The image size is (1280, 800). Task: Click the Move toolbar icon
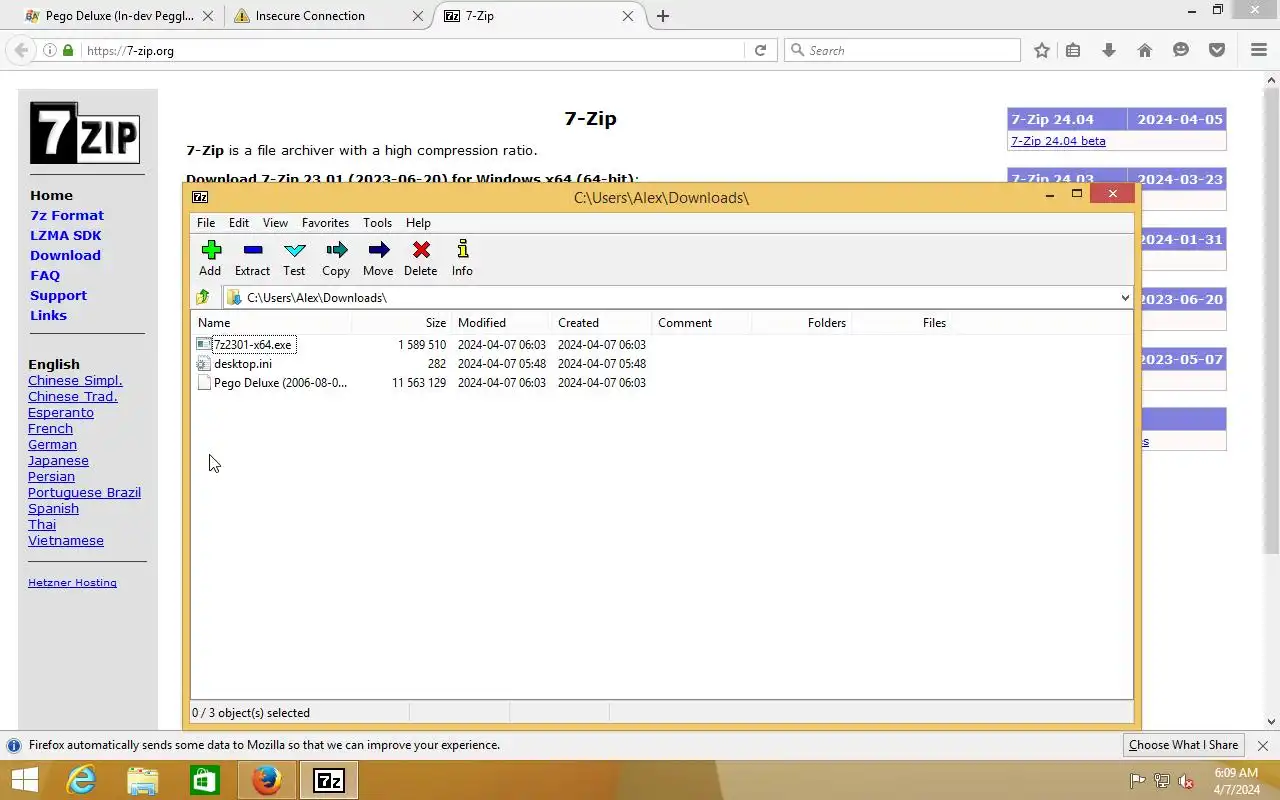[378, 250]
